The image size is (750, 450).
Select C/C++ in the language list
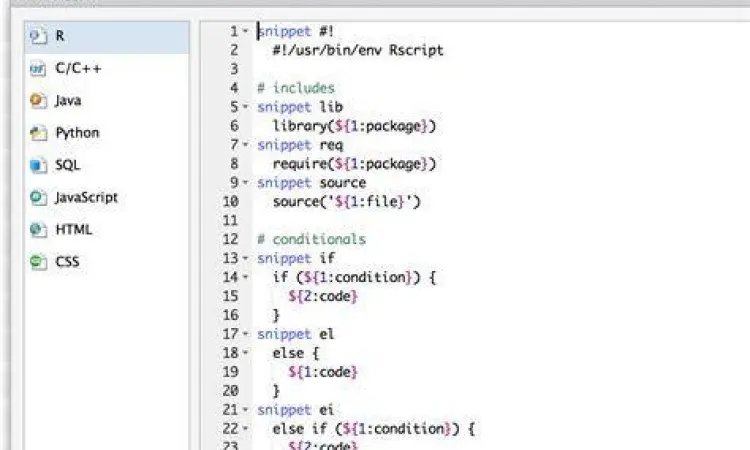(107, 69)
